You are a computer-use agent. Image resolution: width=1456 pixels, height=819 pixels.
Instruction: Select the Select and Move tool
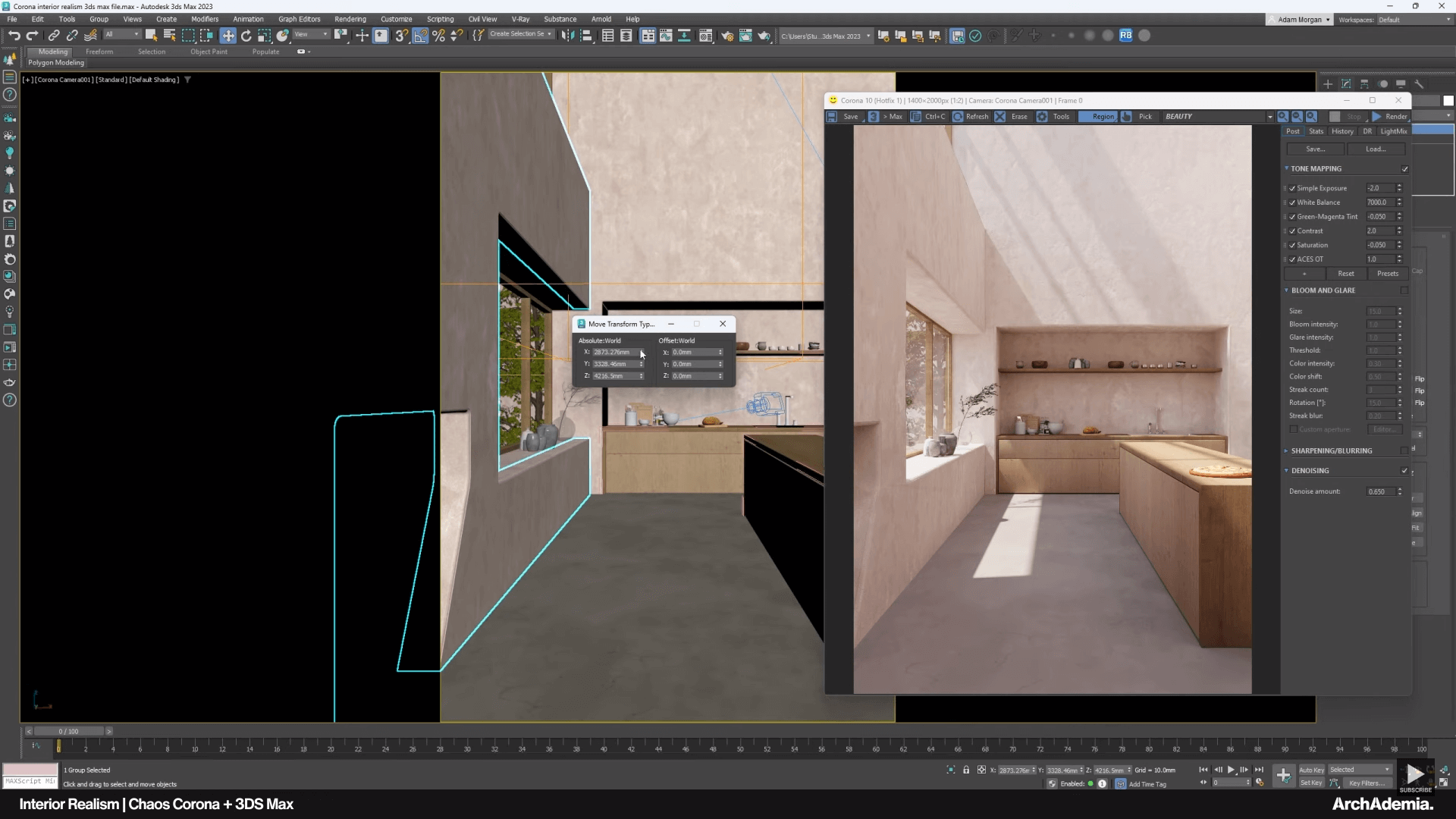pos(228,36)
